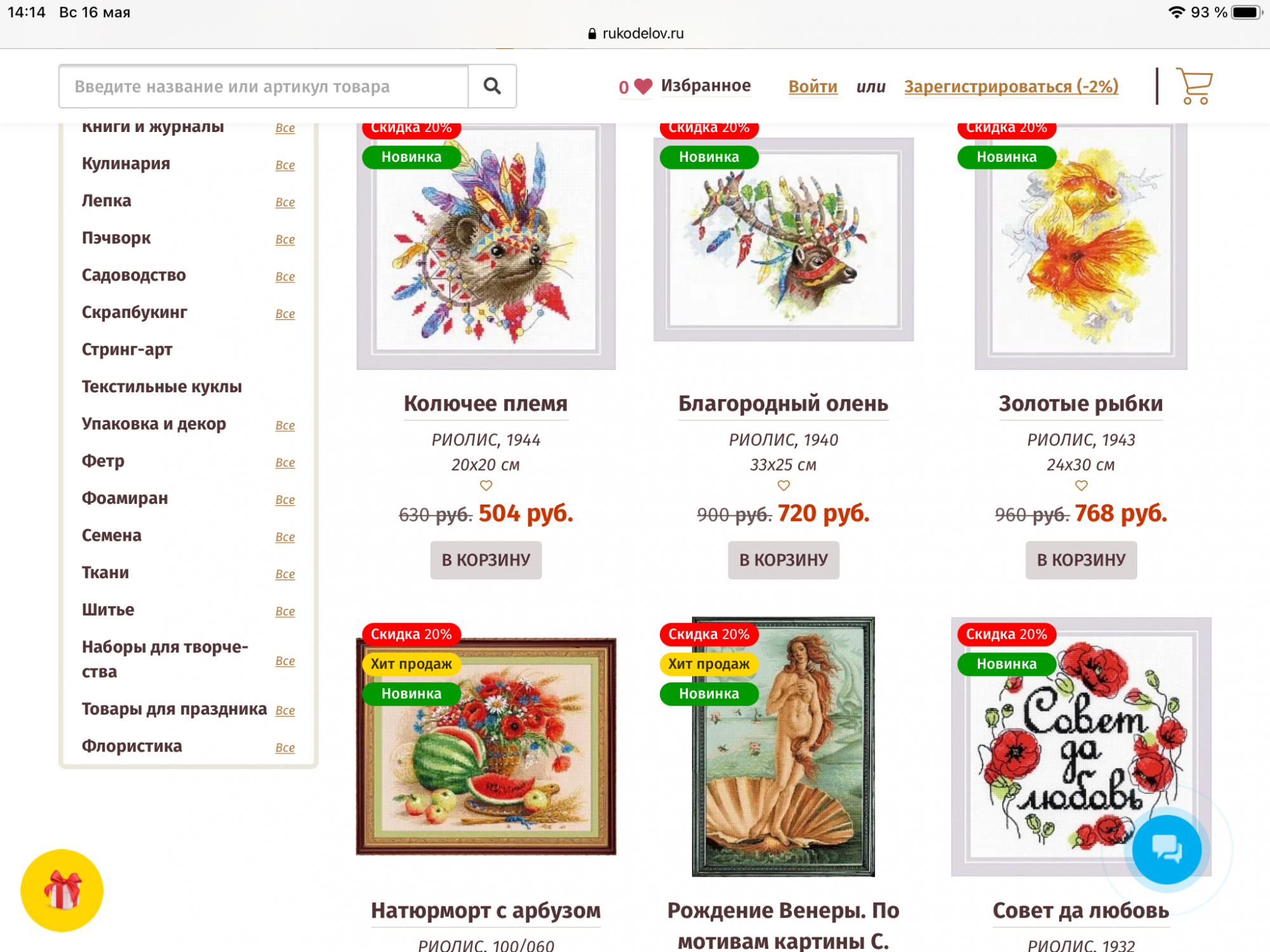This screenshot has height=952, width=1270.
Task: Expand Все next to Шитье
Action: tap(285, 611)
